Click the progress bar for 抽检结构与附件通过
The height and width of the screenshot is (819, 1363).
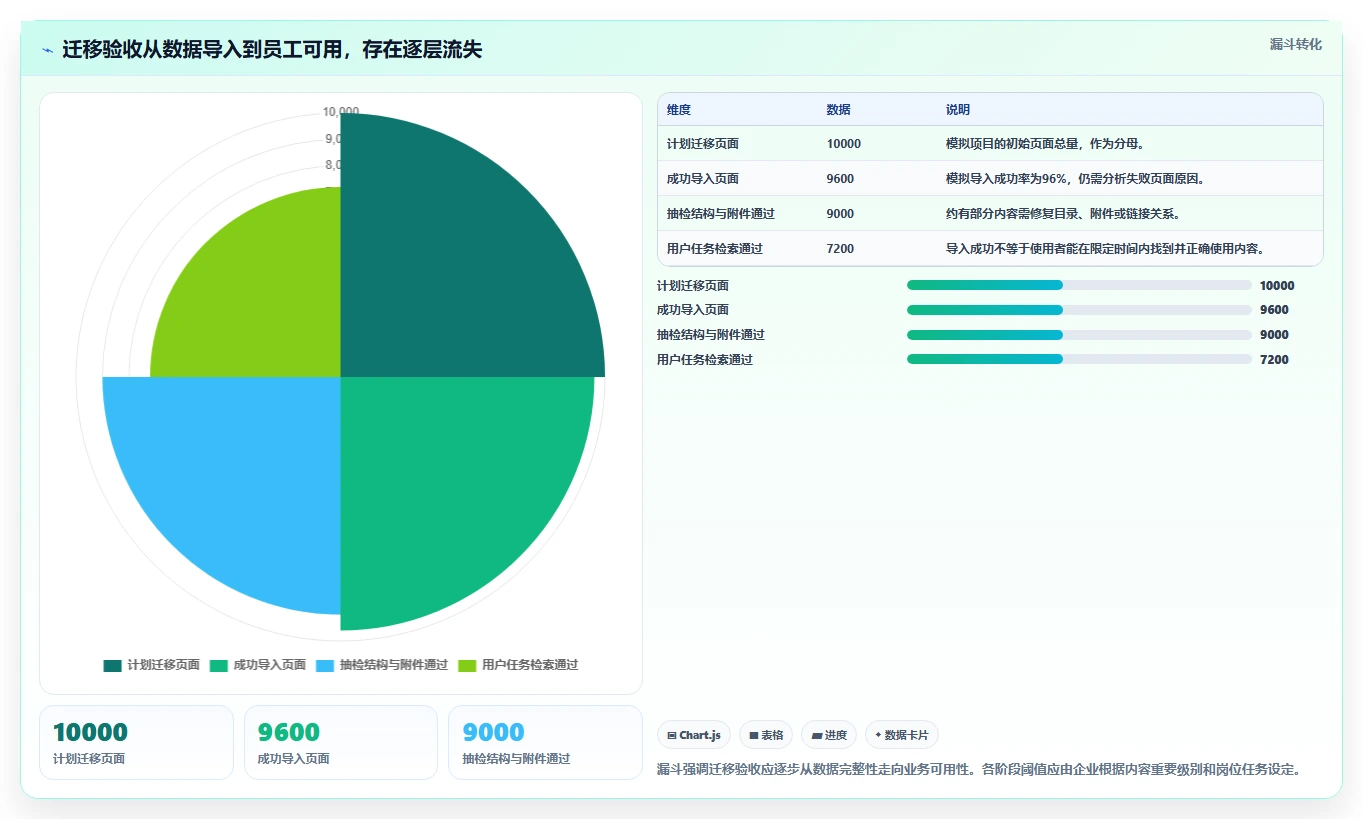tap(1079, 335)
